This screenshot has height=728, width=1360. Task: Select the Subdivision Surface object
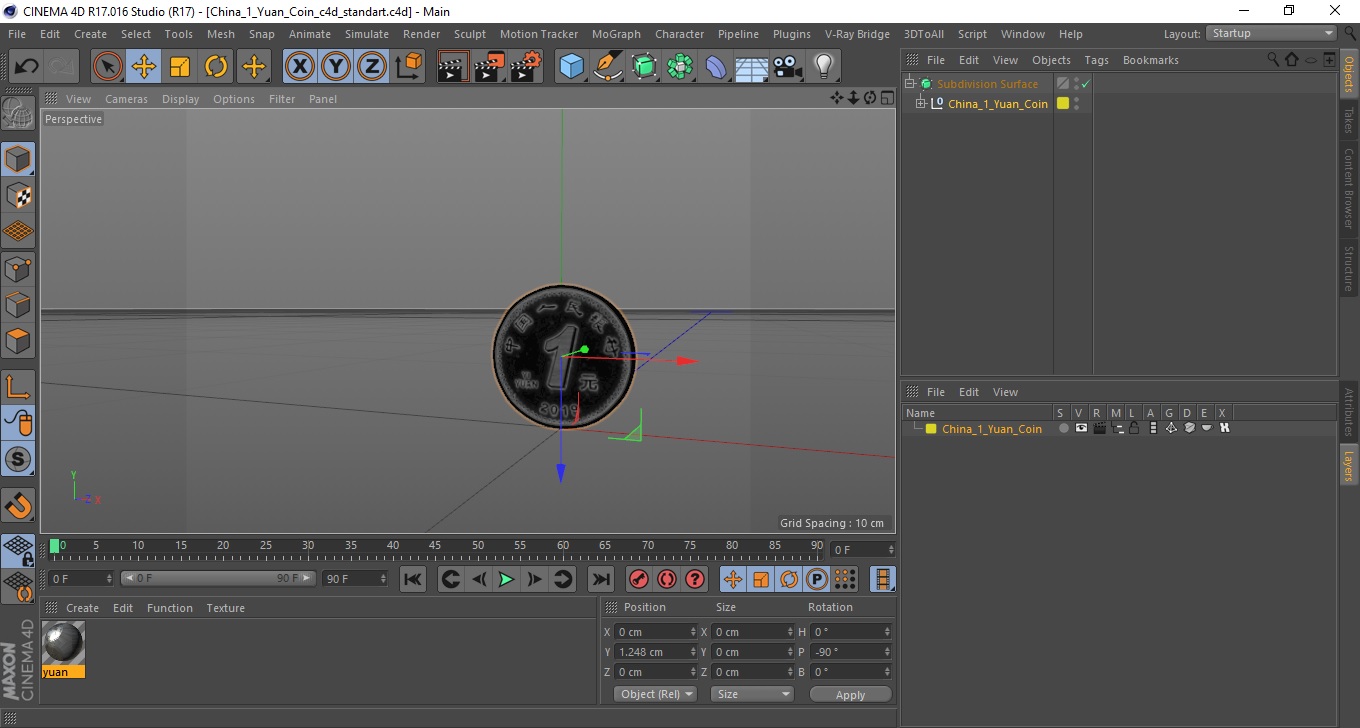coord(986,84)
